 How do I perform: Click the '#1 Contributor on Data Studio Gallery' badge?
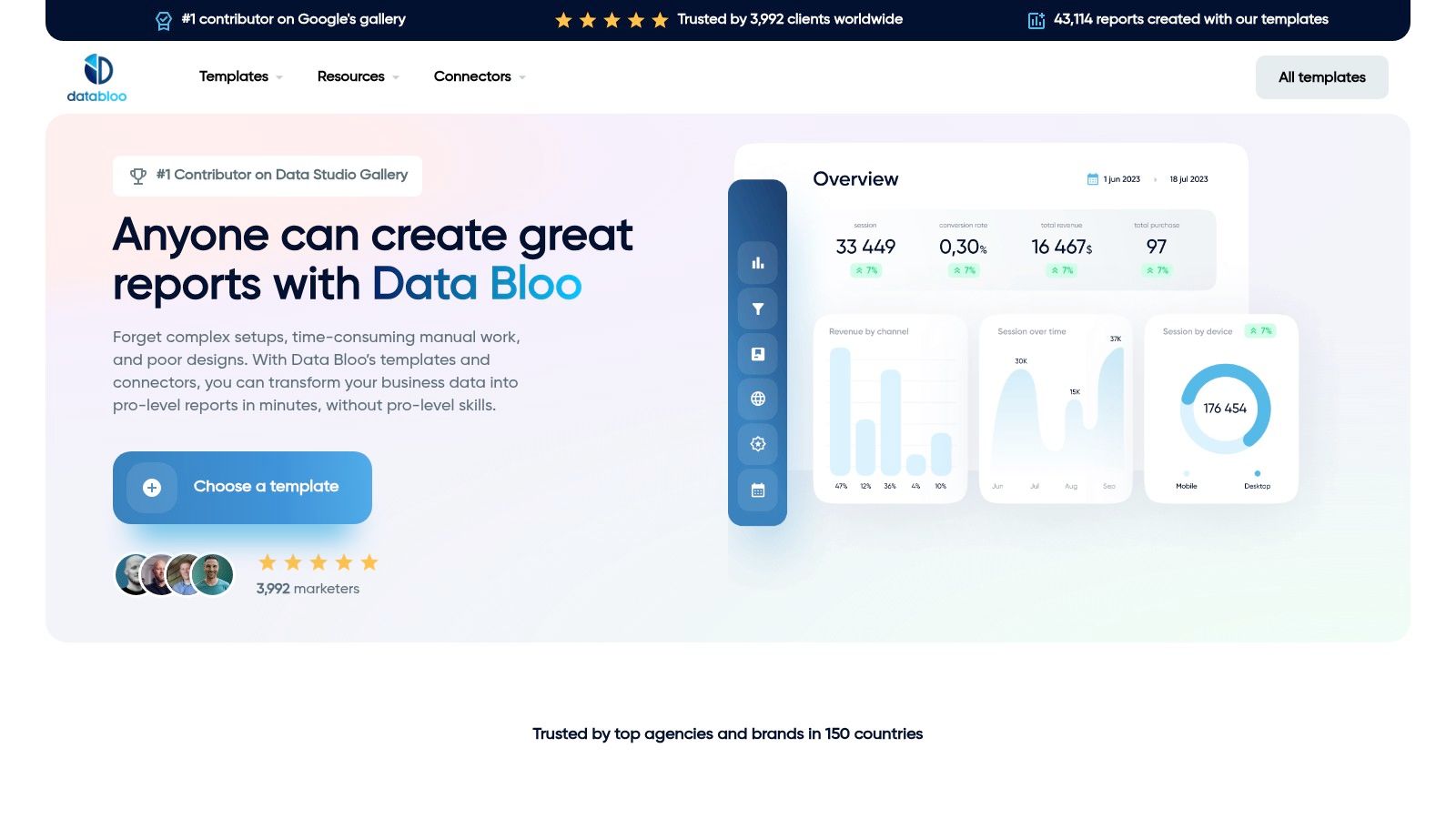(268, 176)
